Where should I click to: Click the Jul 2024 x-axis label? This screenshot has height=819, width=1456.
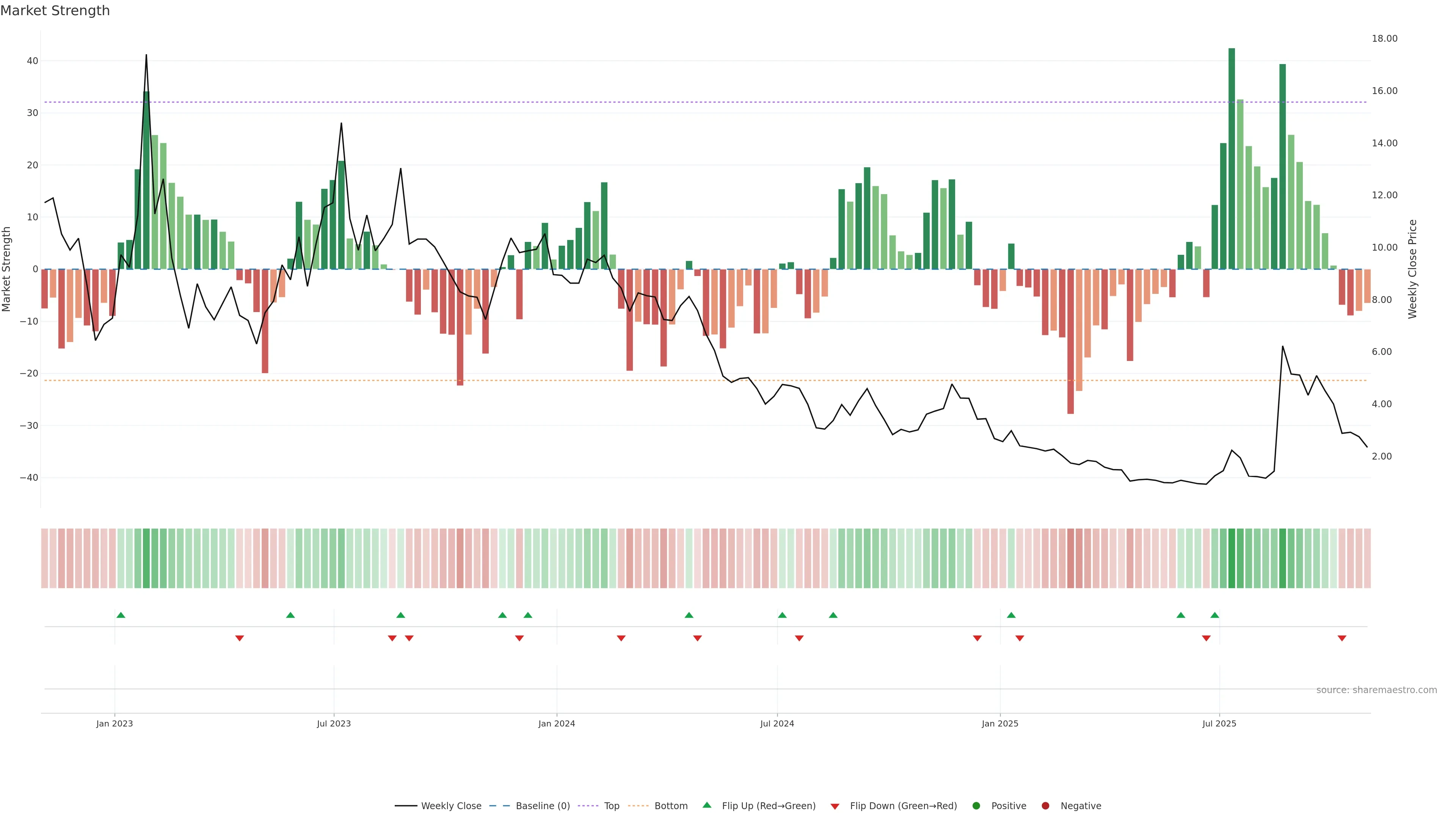pyautogui.click(x=777, y=723)
